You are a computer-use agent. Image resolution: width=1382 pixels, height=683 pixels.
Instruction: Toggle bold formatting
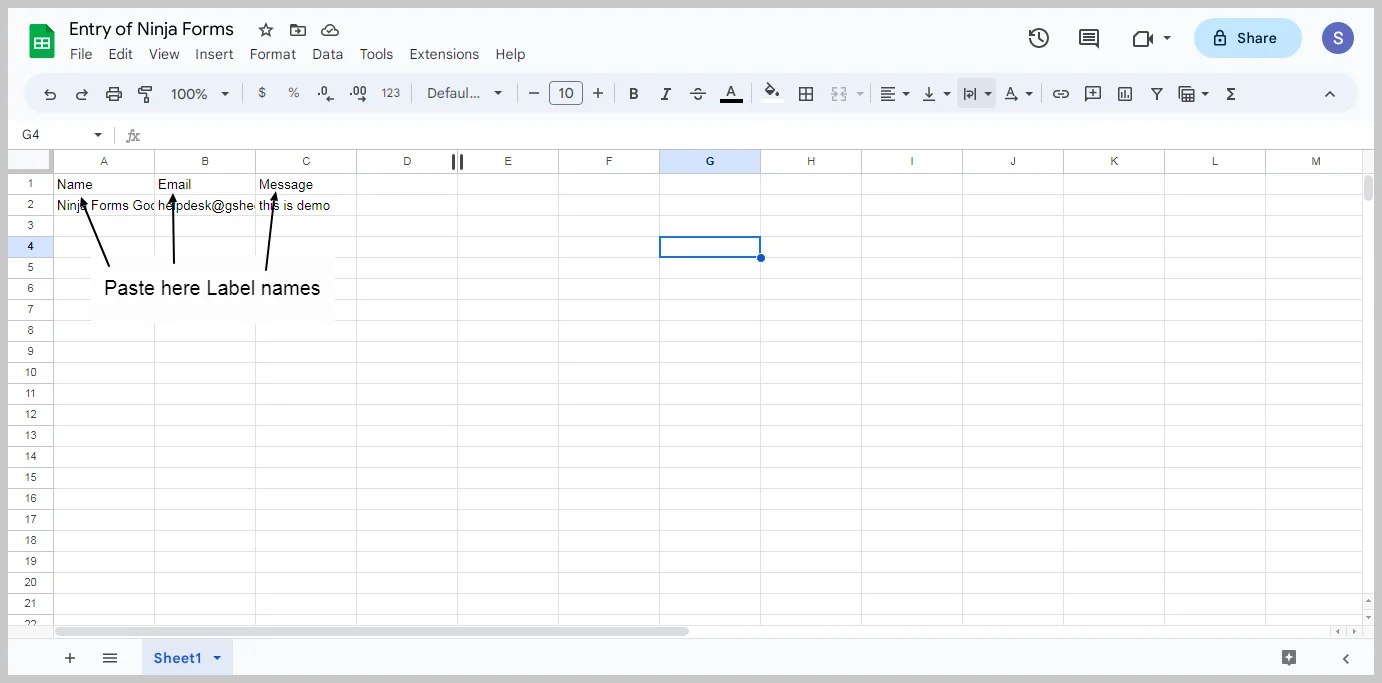(633, 94)
